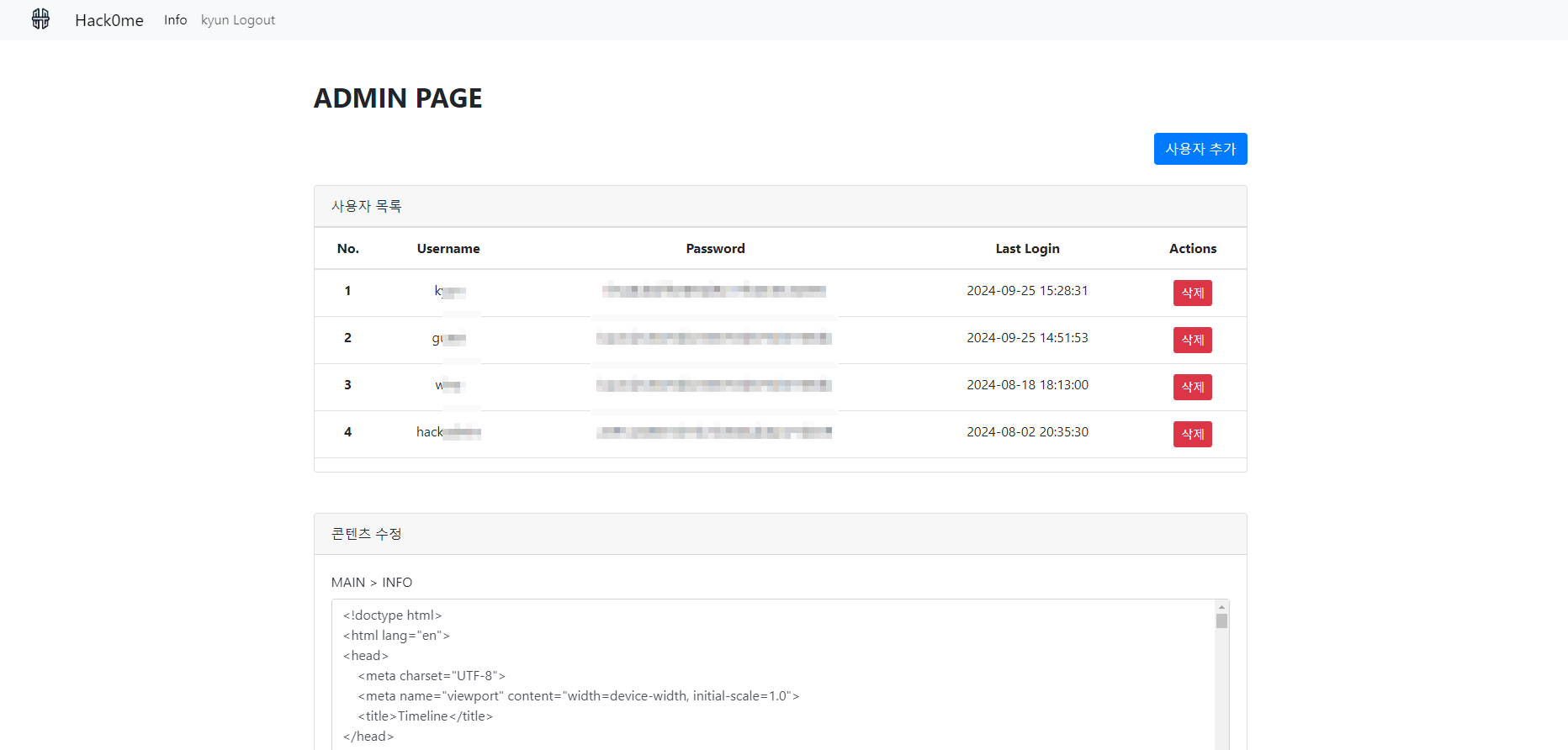This screenshot has height=750, width=1568.
Task: Click the 2024-09-25 15:28:31 login timestamp
Action: click(1027, 291)
